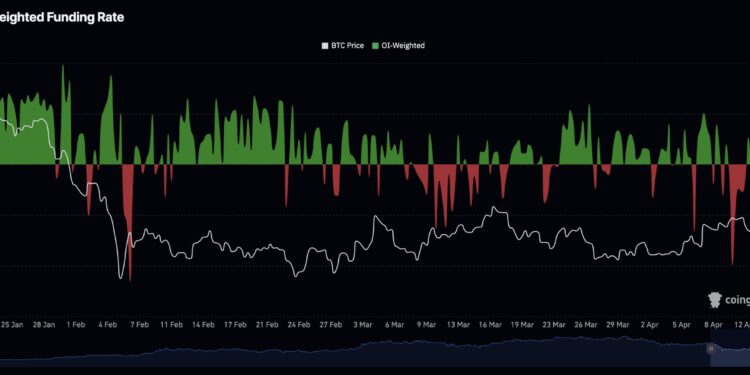The width and height of the screenshot is (750, 375).
Task: Click the 'Weighted Funding Rate' chart title
Action: click(62, 18)
